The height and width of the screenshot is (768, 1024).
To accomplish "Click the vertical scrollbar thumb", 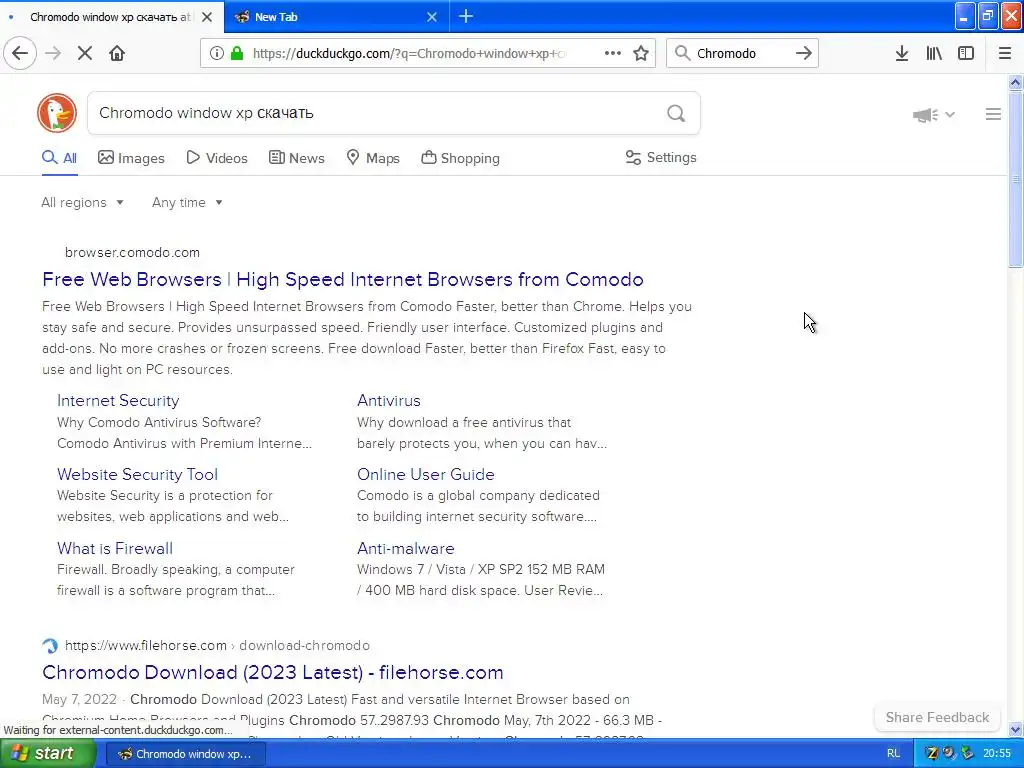I will pos(1016,179).
